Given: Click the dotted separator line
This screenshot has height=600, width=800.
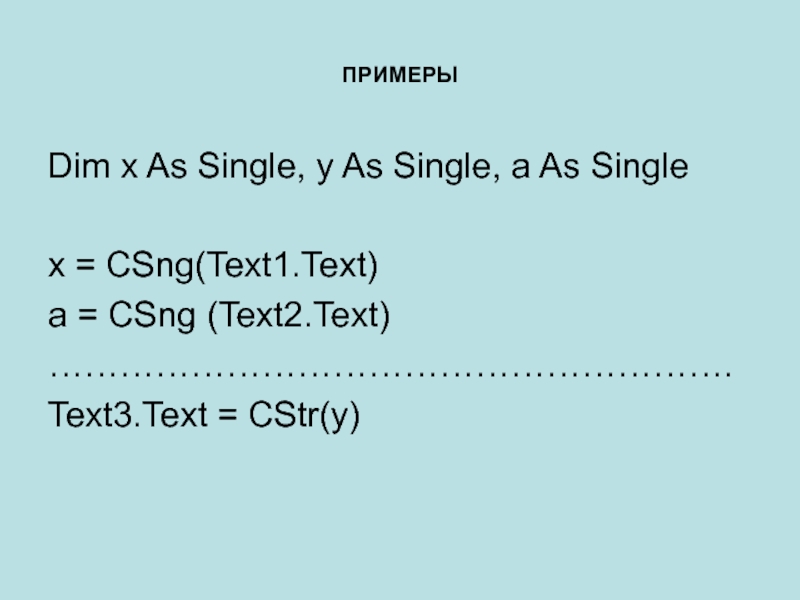Looking at the screenshot, I should click(390, 371).
